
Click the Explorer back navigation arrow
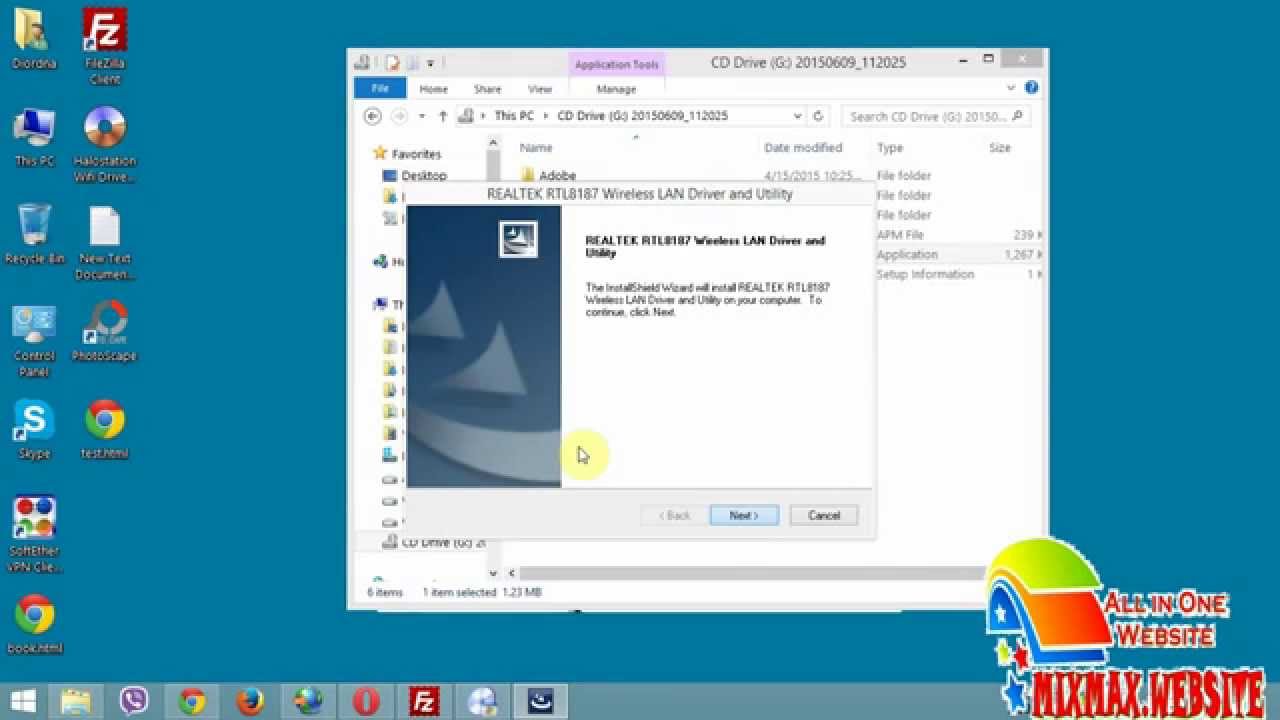pos(372,116)
